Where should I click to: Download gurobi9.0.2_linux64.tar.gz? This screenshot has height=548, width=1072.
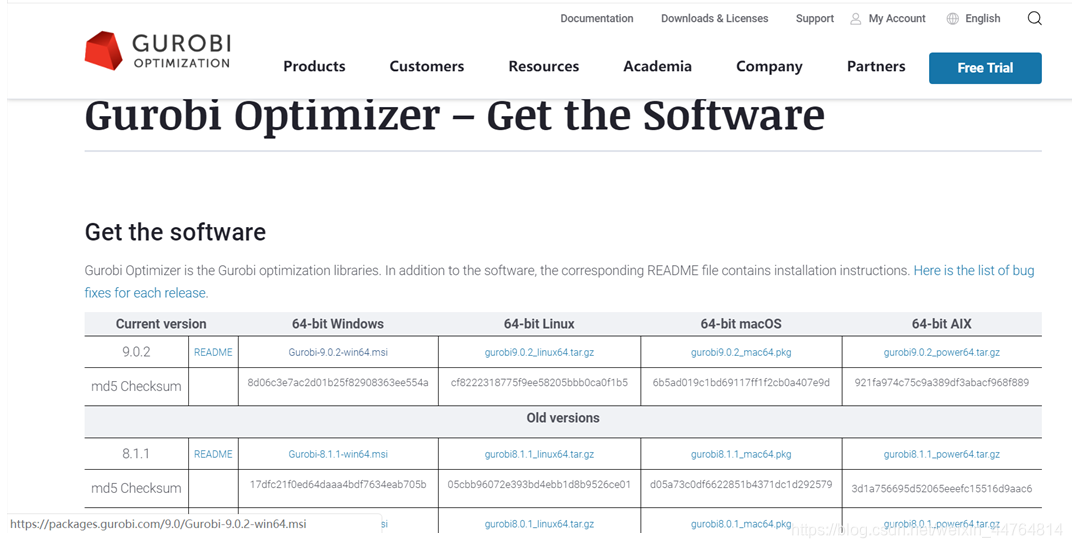539,353
